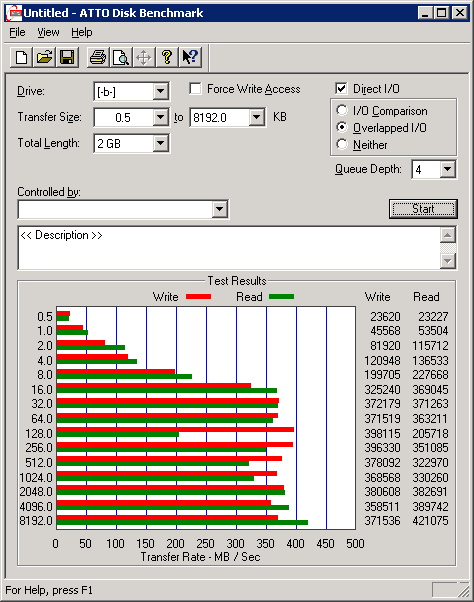474x602 pixels.
Task: Click the write value 398115
Action: 382,434
